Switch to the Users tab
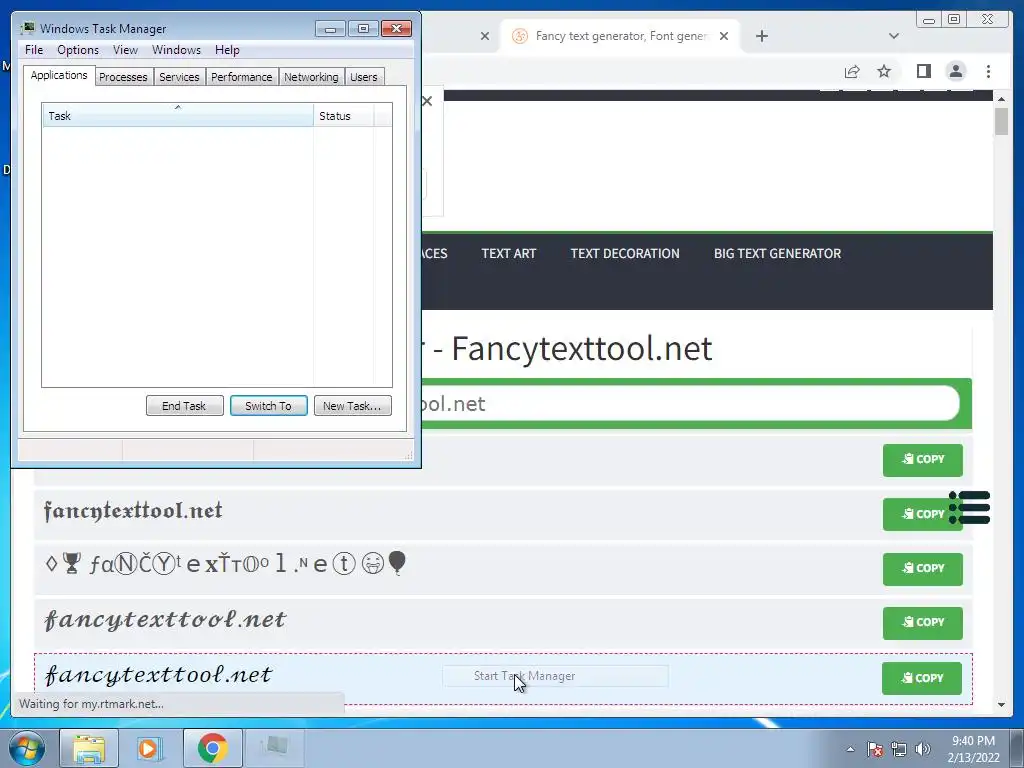This screenshot has width=1024, height=768. (364, 77)
